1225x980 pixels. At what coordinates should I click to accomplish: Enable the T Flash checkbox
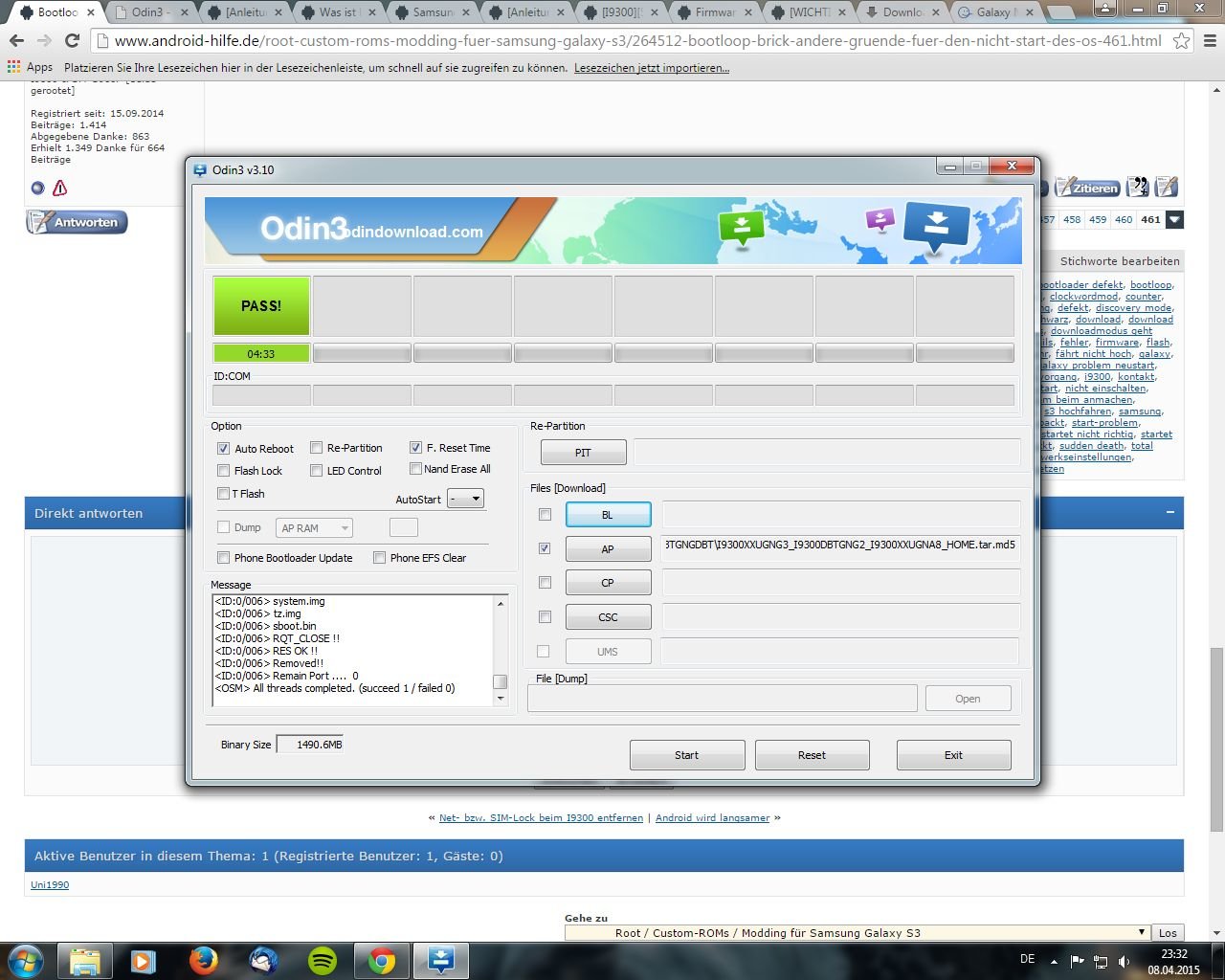(223, 494)
